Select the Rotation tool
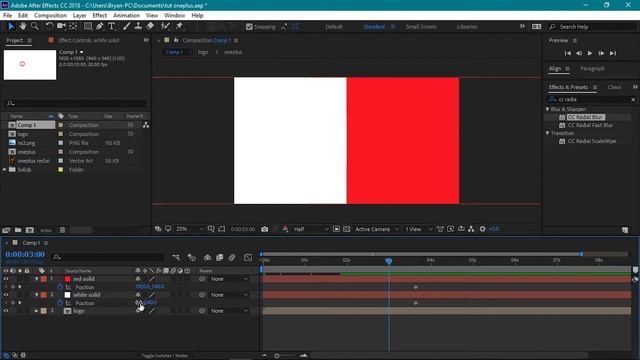The height and width of the screenshot is (360, 640). 49,26
